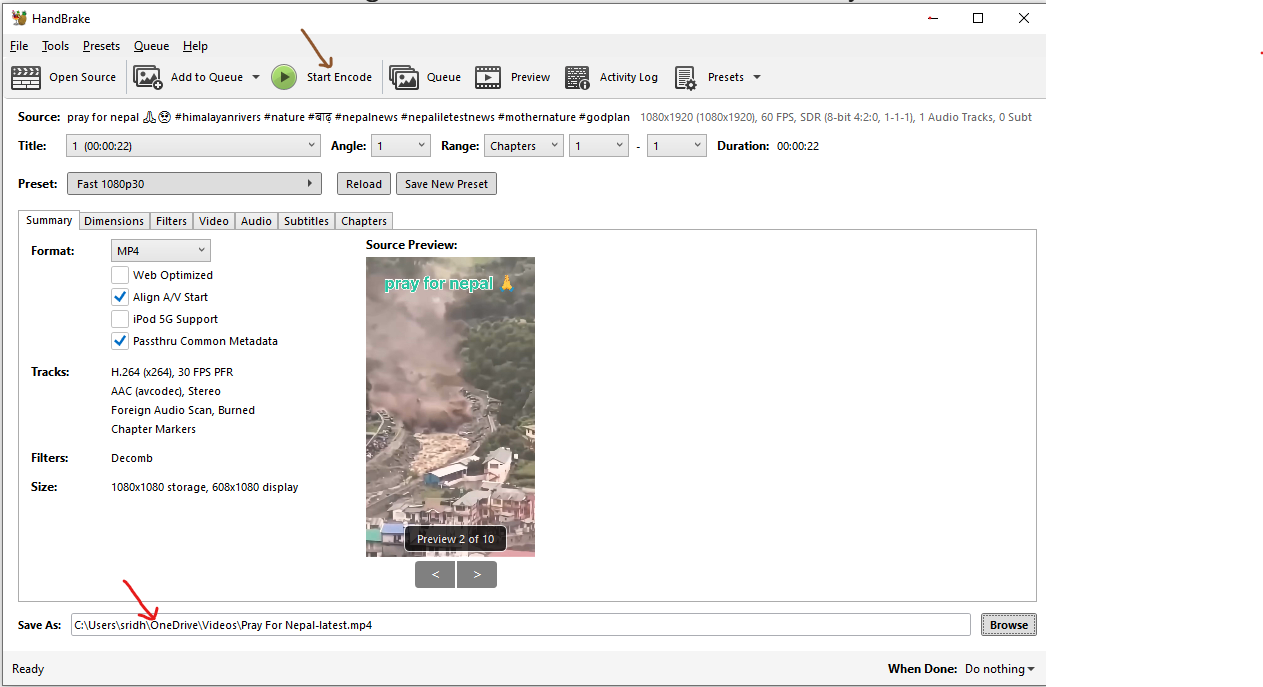1263x687 pixels.
Task: Expand the Format MP4 dropdown
Action: pos(161,251)
